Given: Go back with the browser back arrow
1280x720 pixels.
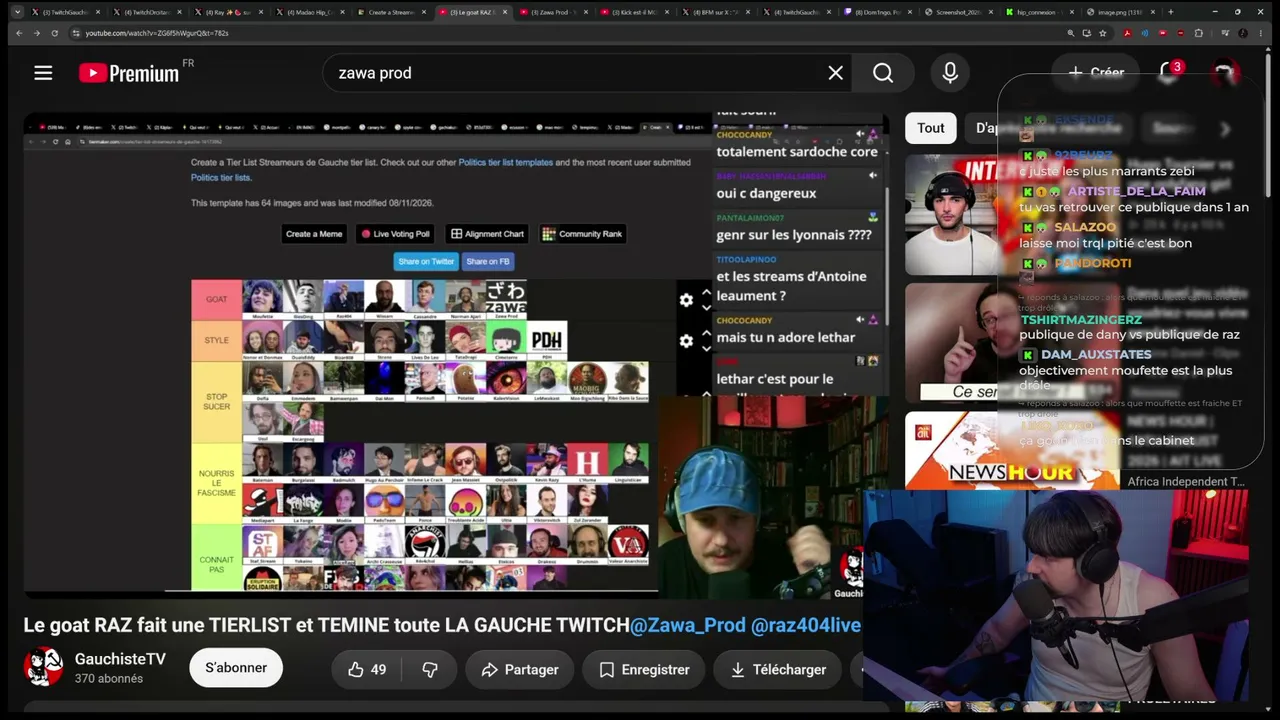Looking at the screenshot, I should (x=18, y=33).
